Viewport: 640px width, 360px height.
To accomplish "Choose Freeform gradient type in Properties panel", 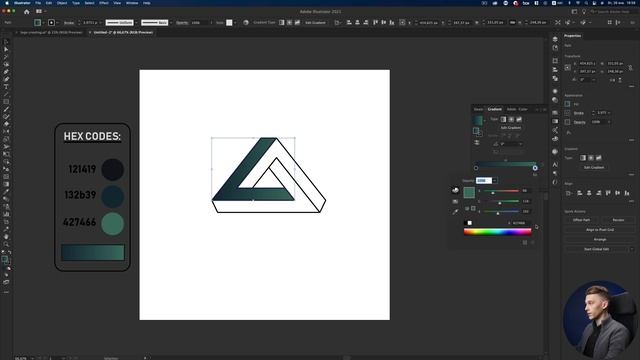I will coord(598,158).
